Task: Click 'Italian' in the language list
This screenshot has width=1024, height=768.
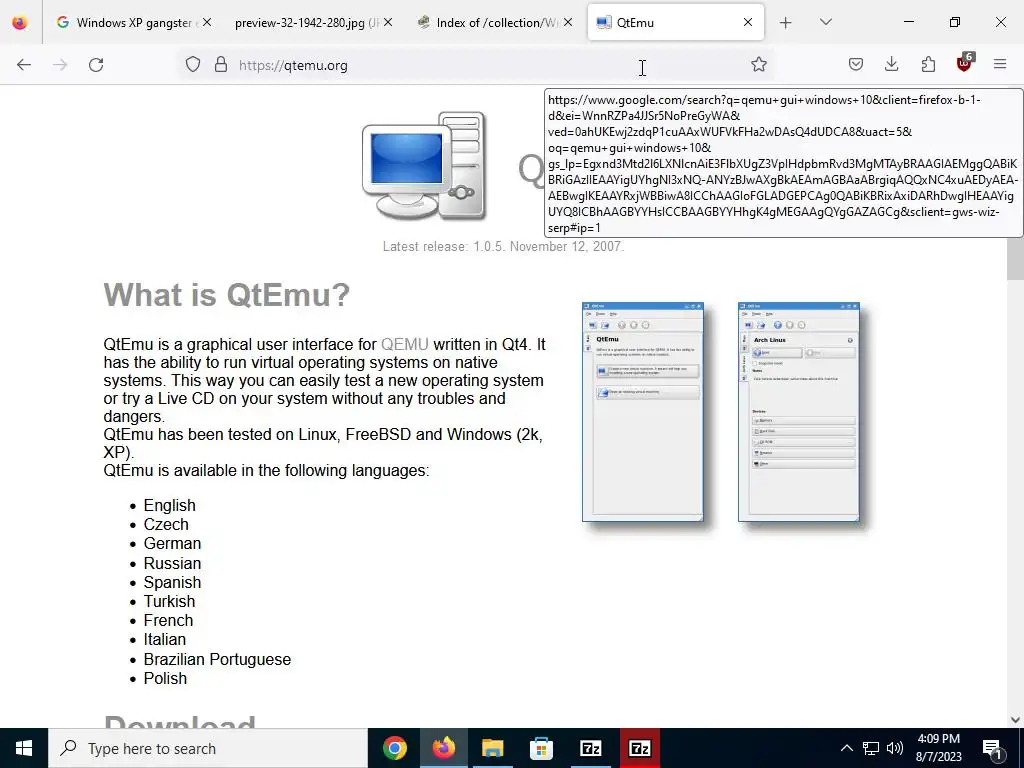Action: coord(165,639)
